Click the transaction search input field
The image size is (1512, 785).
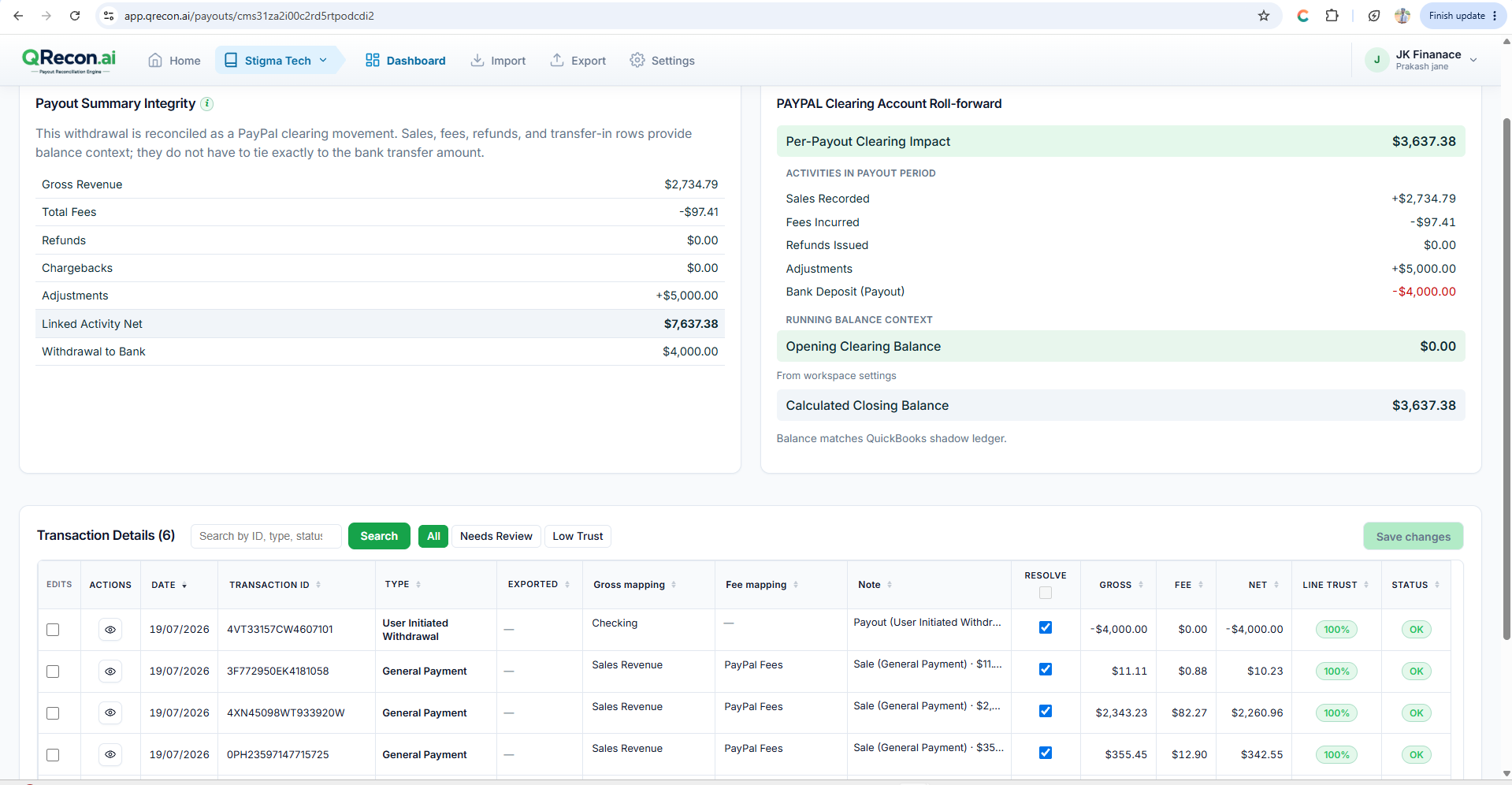point(266,536)
